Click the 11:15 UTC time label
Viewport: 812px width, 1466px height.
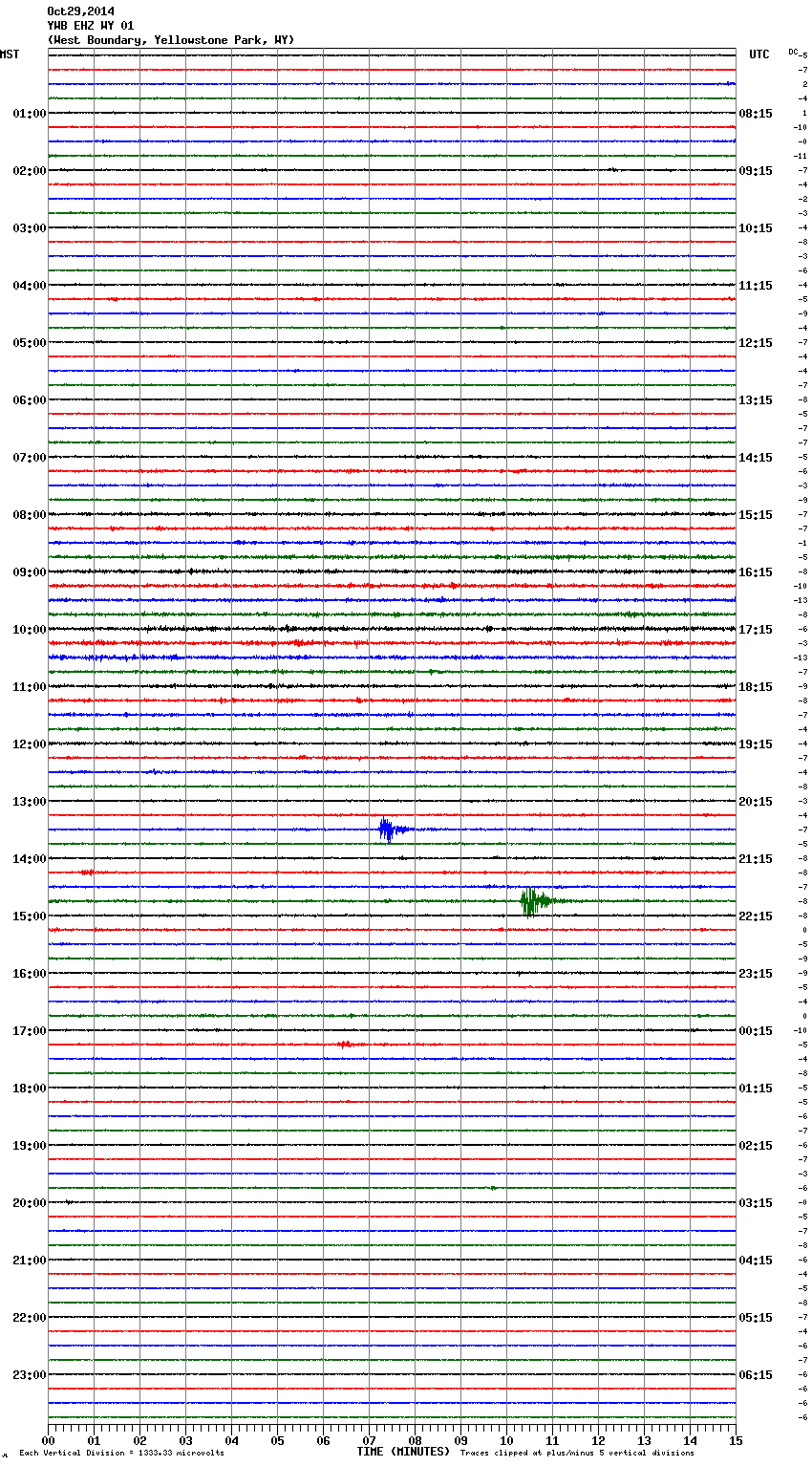756,286
